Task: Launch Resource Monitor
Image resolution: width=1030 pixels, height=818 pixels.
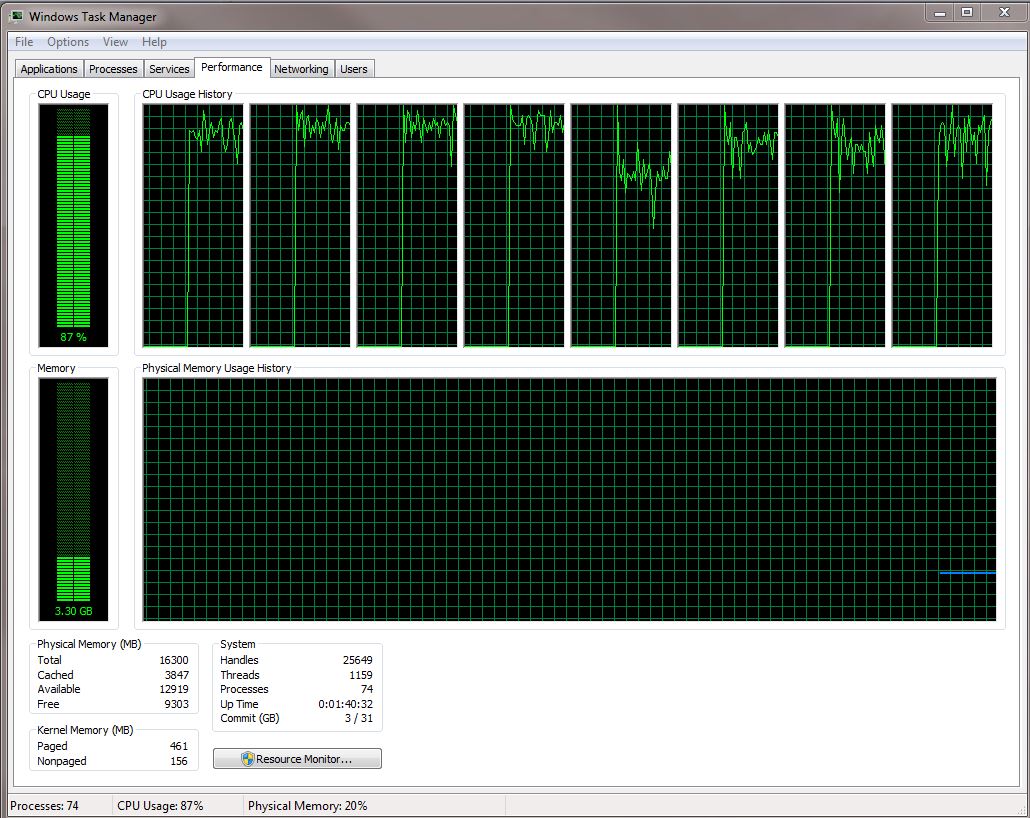Action: coord(297,759)
